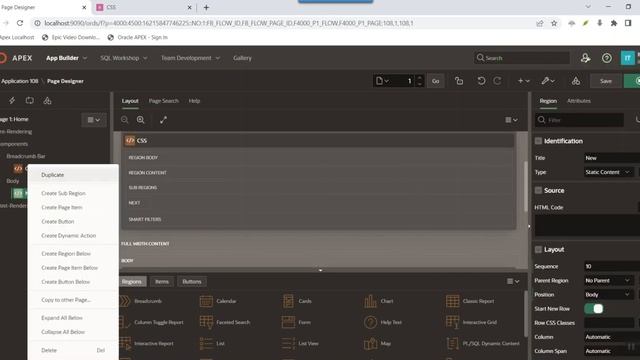
Task: Select the Interactive Grid region type
Action: [x=471, y=322]
